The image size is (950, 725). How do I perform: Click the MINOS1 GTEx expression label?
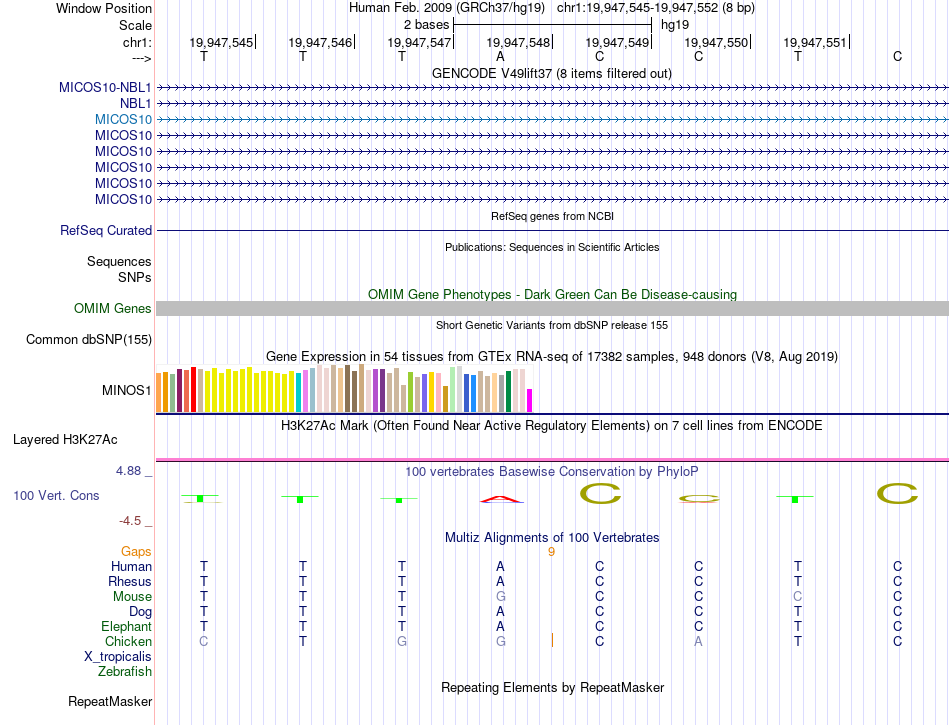(x=126, y=390)
